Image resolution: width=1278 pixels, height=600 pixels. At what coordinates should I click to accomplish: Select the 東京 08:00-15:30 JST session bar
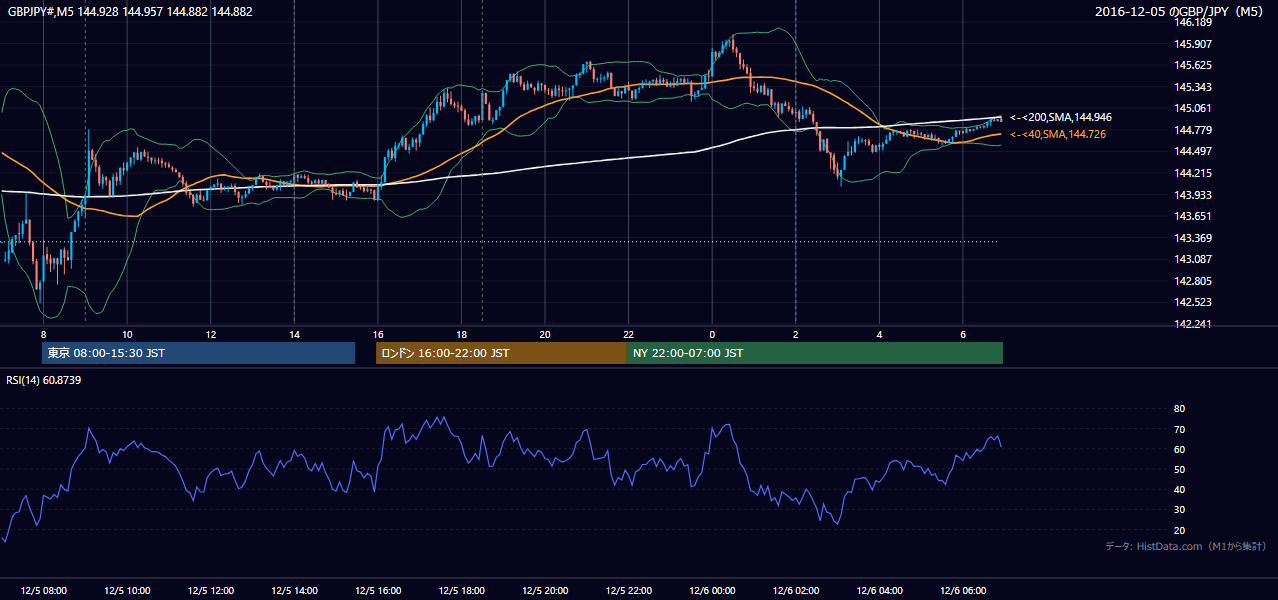(x=198, y=353)
